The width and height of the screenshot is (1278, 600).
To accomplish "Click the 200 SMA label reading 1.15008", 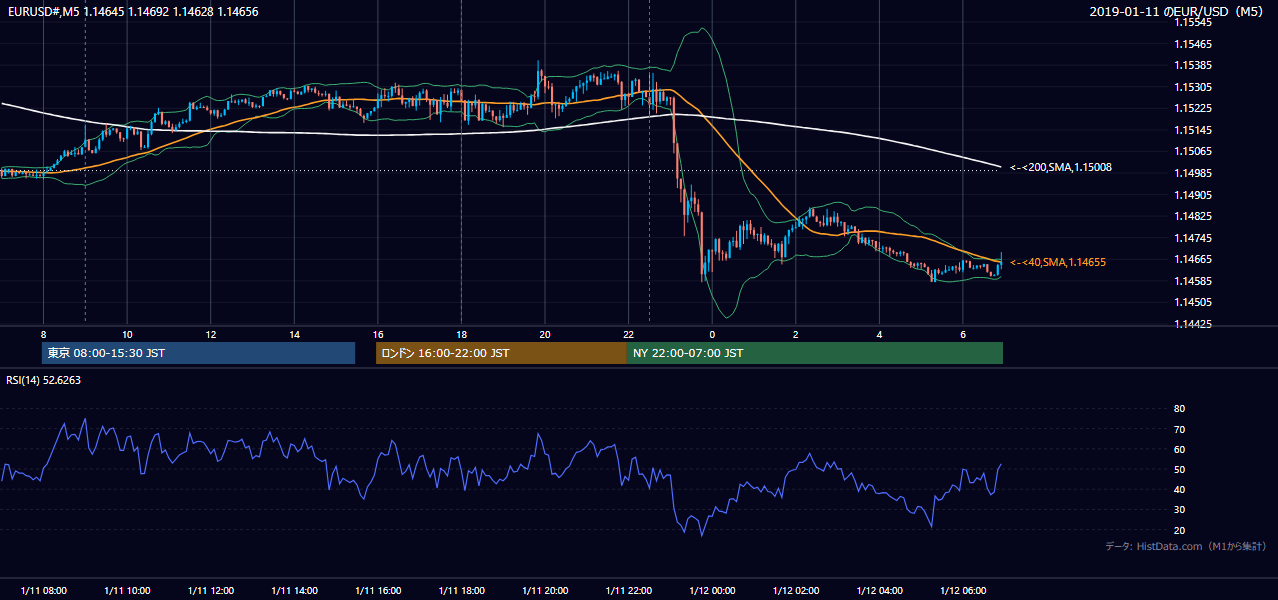I will coord(1061,168).
